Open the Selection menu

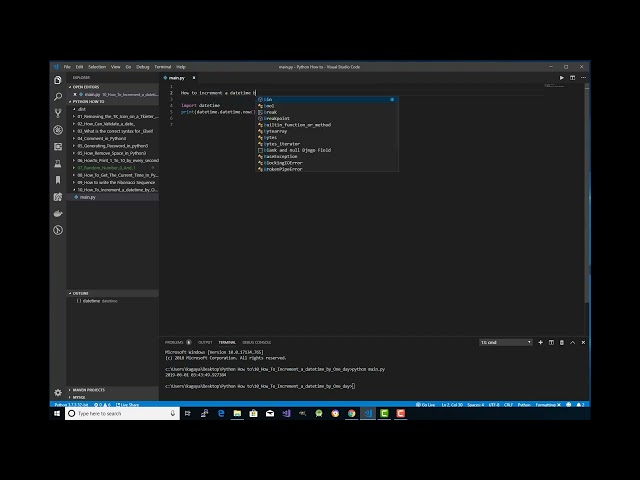pyautogui.click(x=97, y=67)
